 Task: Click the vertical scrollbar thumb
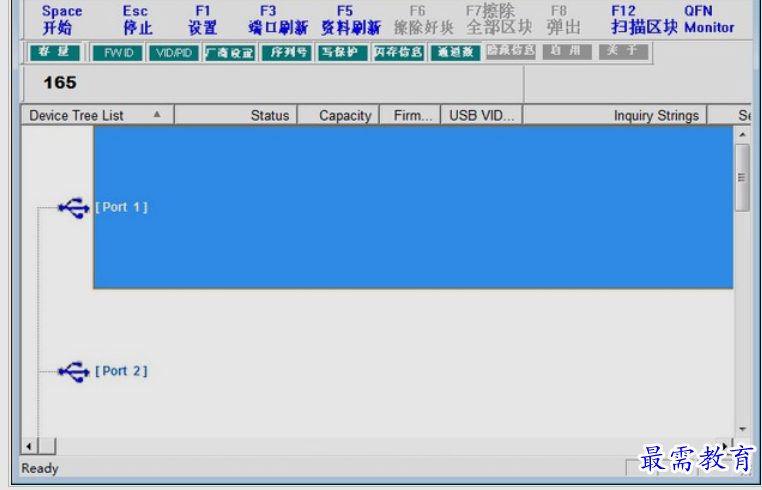(x=742, y=177)
